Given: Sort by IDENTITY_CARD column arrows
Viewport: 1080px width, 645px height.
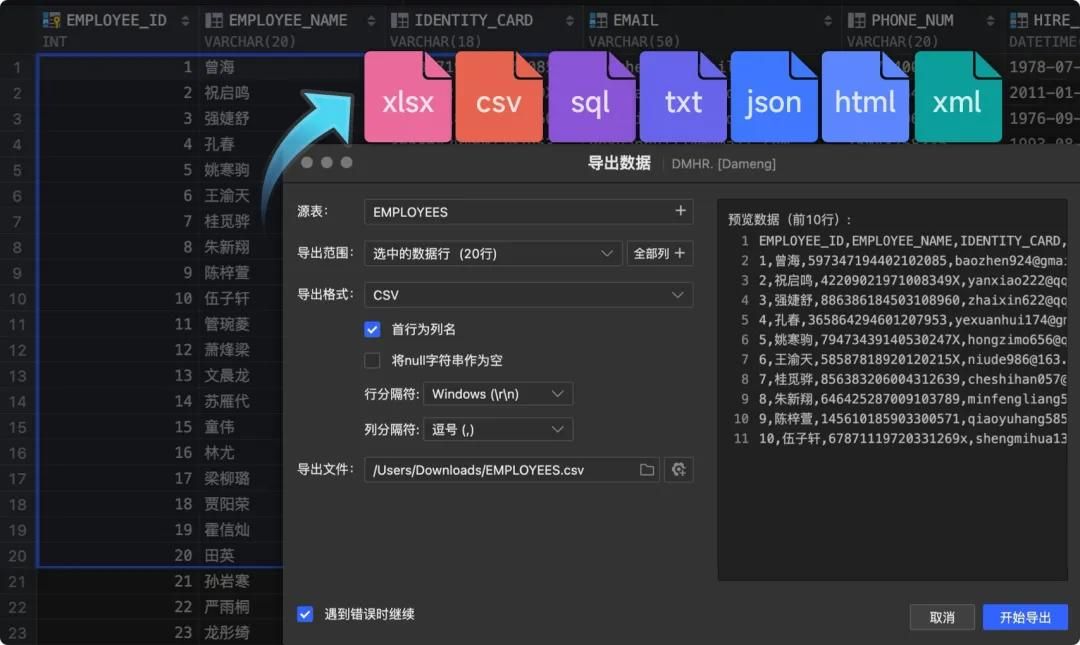Looking at the screenshot, I should tap(570, 21).
